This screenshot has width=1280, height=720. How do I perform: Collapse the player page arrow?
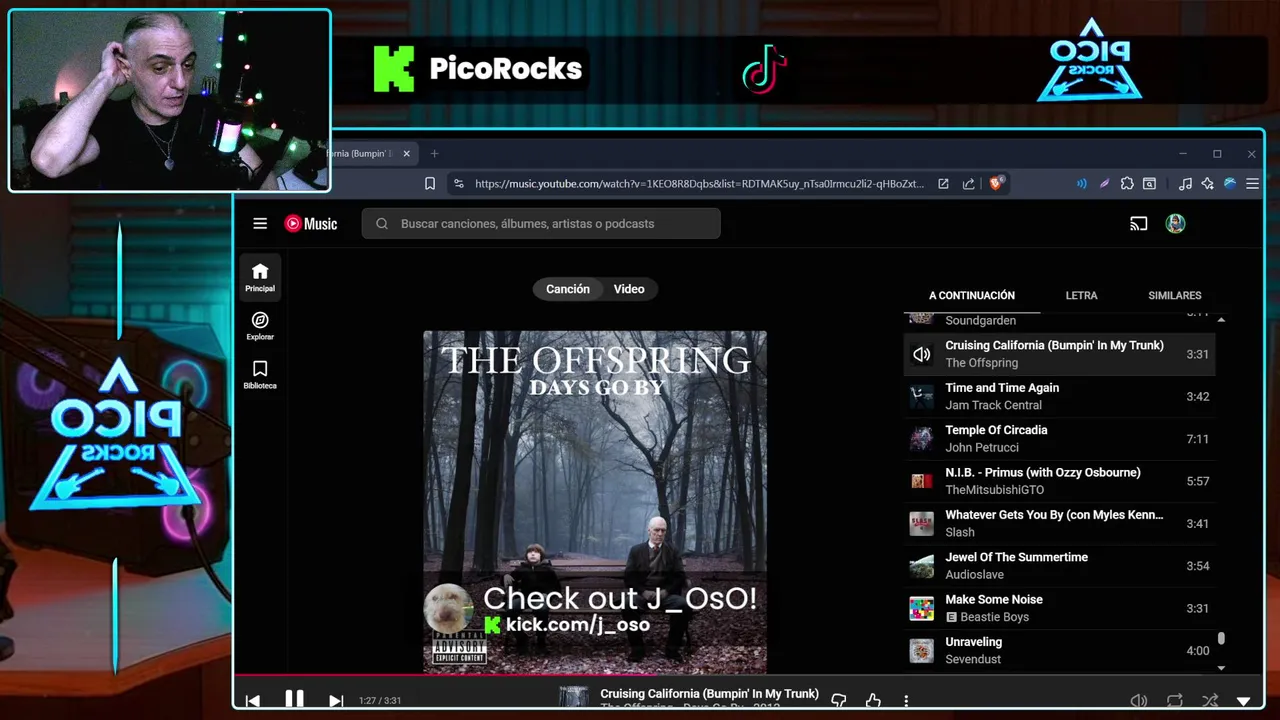click(1244, 702)
